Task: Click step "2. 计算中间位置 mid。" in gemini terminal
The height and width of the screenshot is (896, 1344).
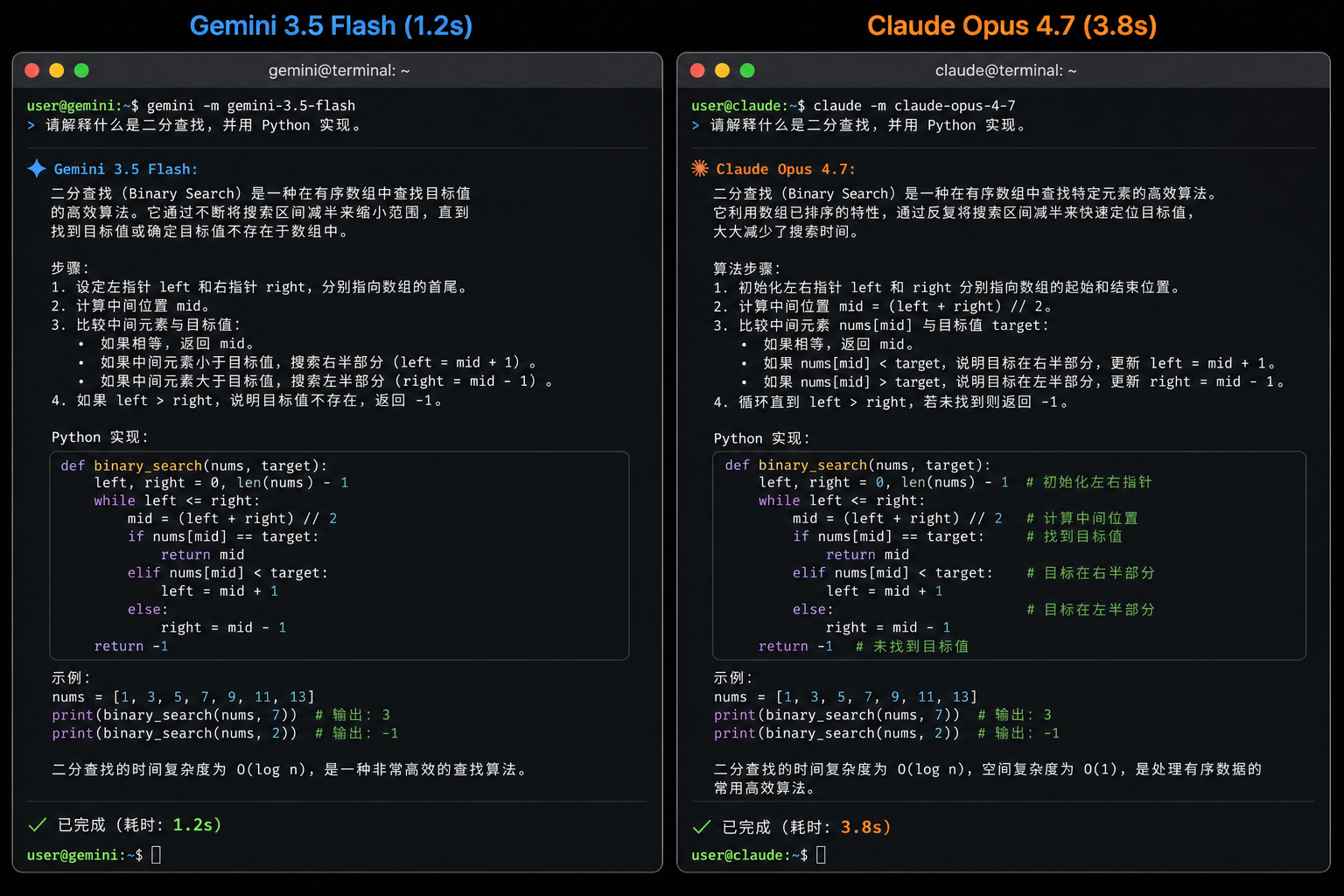Action: (x=131, y=305)
